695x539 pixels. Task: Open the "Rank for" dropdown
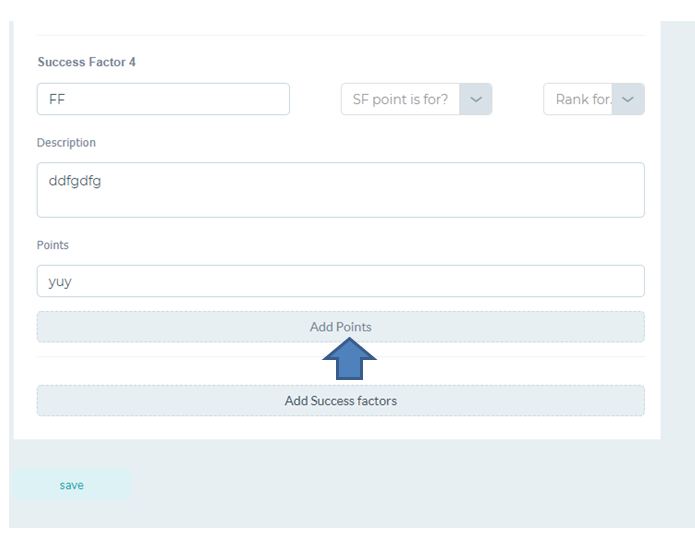click(594, 99)
